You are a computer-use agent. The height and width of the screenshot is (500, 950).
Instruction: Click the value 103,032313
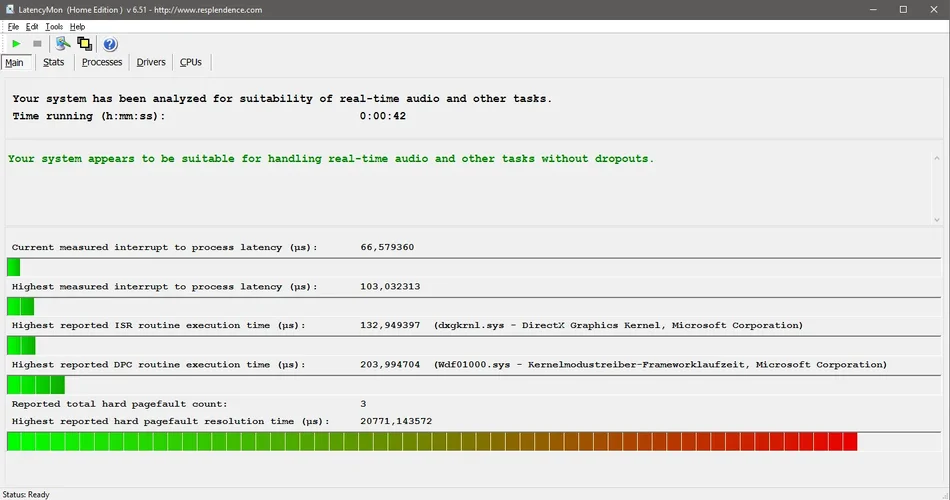(390, 287)
